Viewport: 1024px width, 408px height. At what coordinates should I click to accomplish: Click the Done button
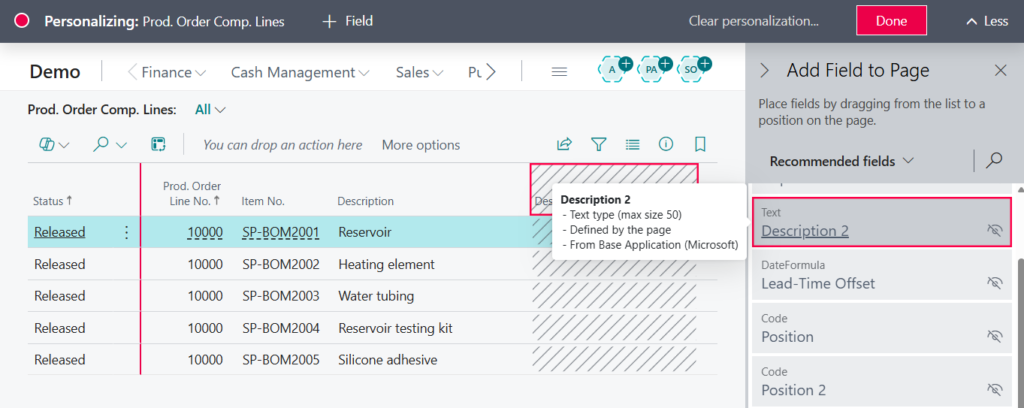click(890, 21)
